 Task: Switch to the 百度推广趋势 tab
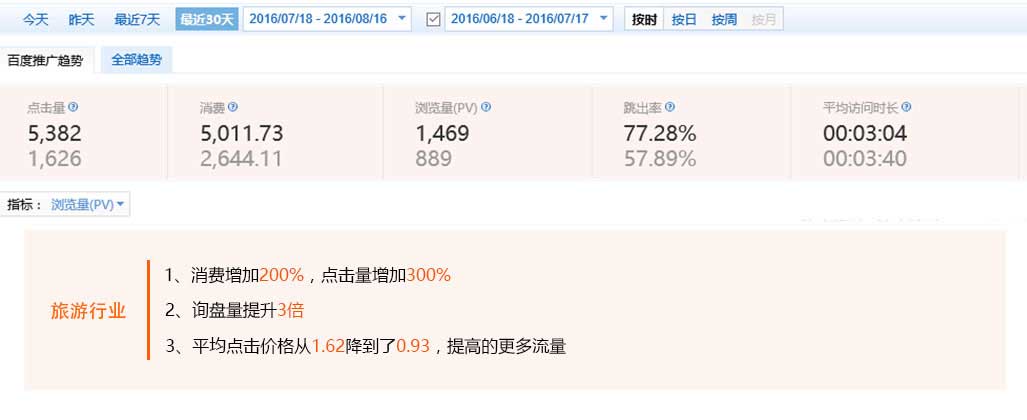coord(45,60)
